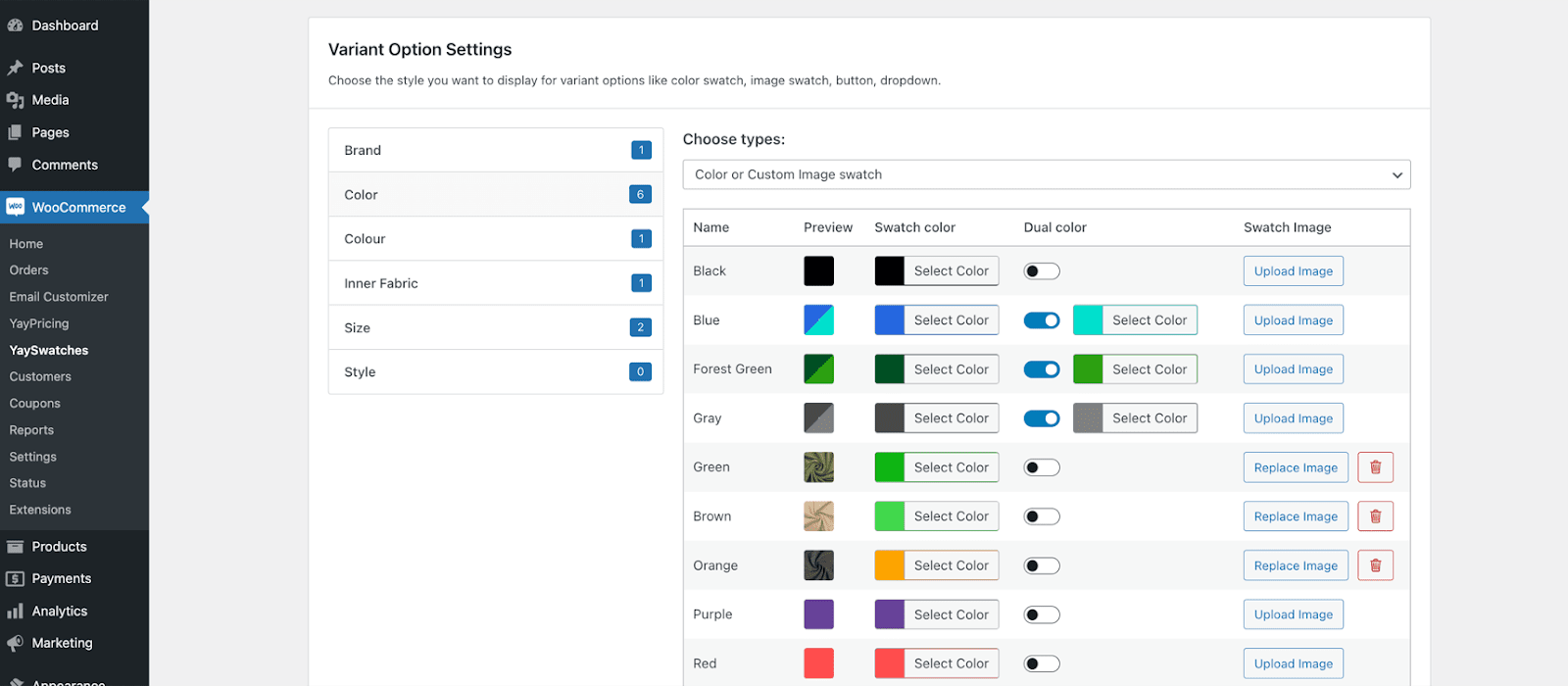Click Replace Image for Brown
The image size is (1568, 686).
(x=1295, y=516)
